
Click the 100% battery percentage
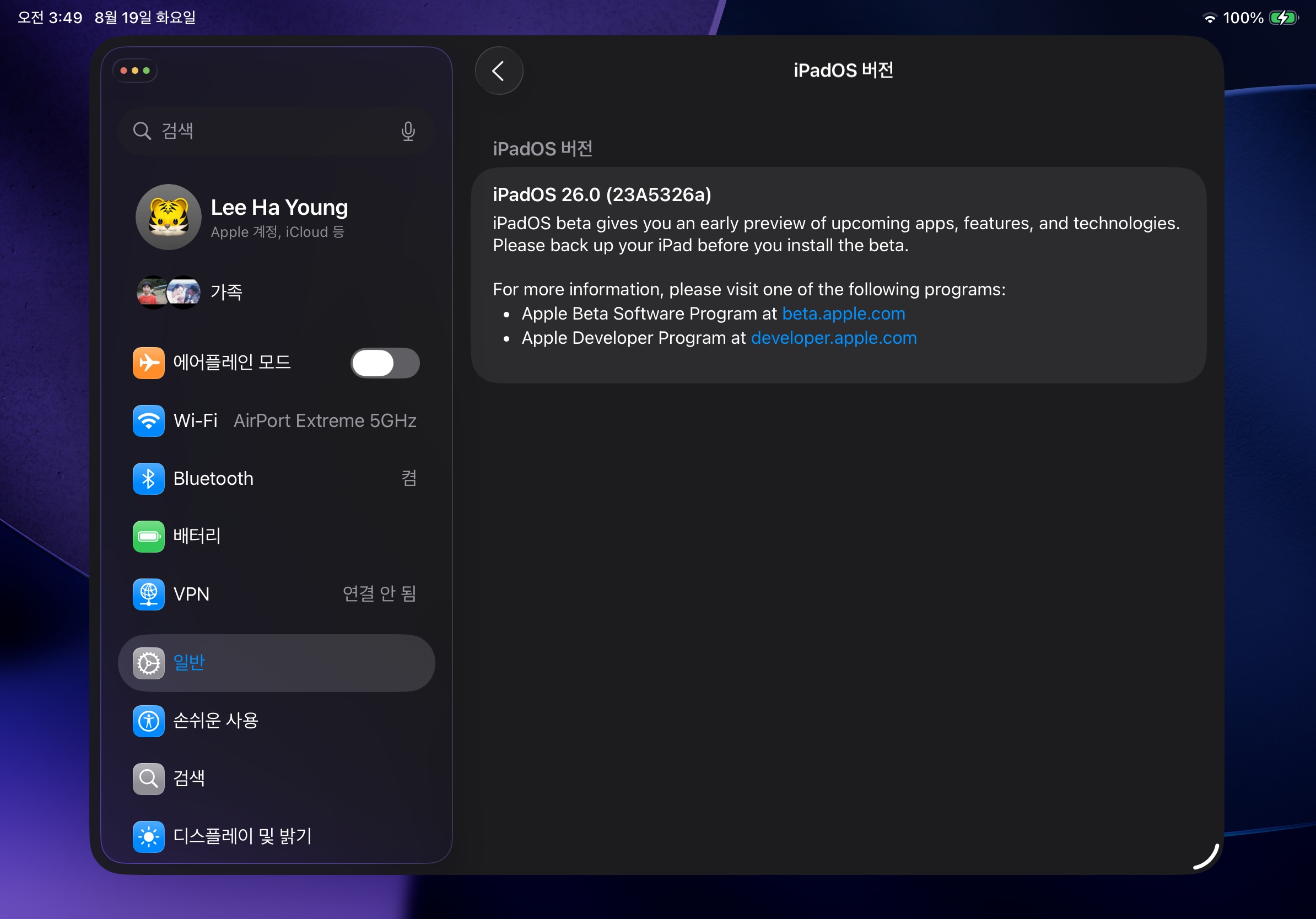pyautogui.click(x=1243, y=18)
